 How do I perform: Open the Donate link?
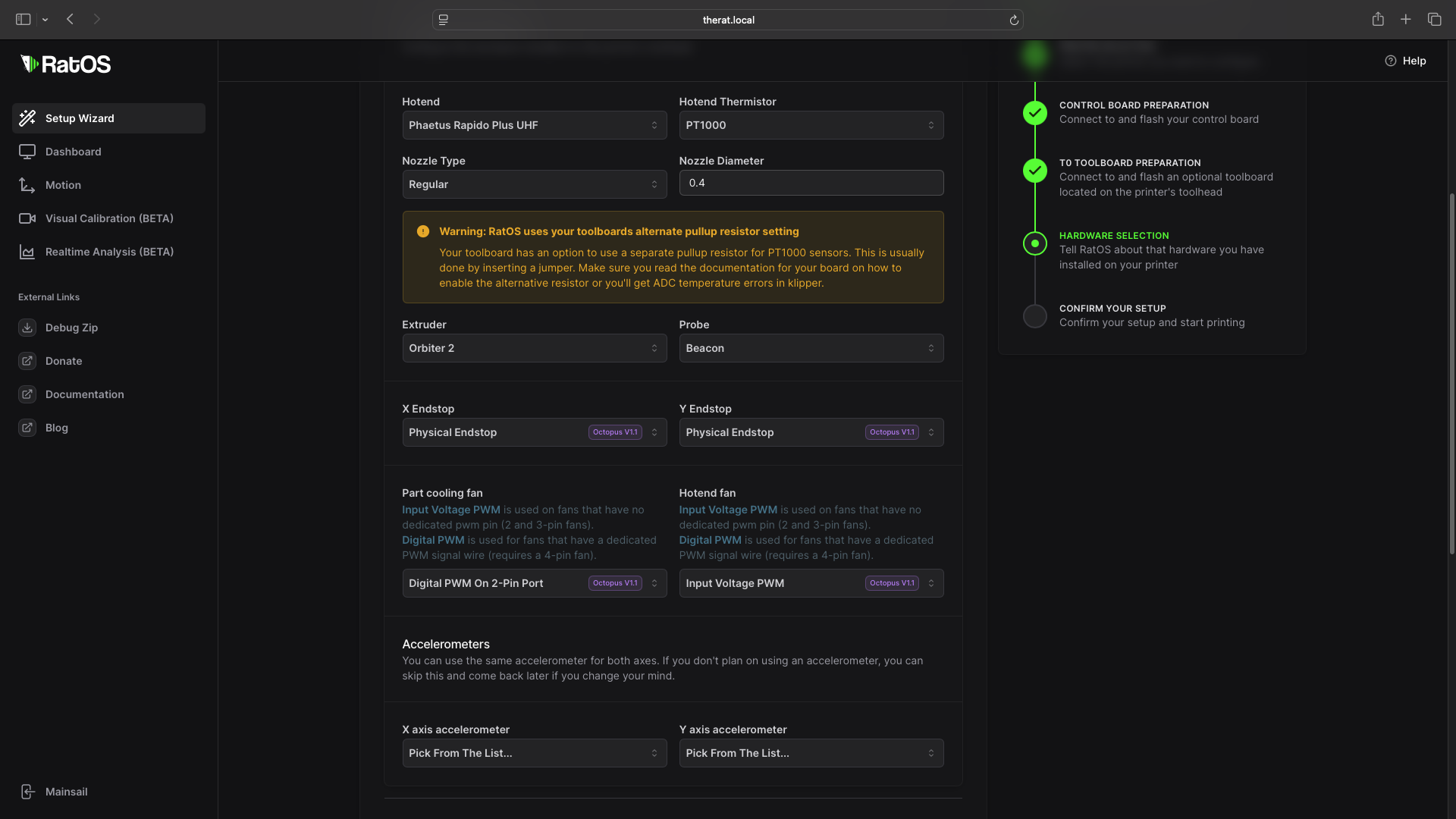point(64,361)
